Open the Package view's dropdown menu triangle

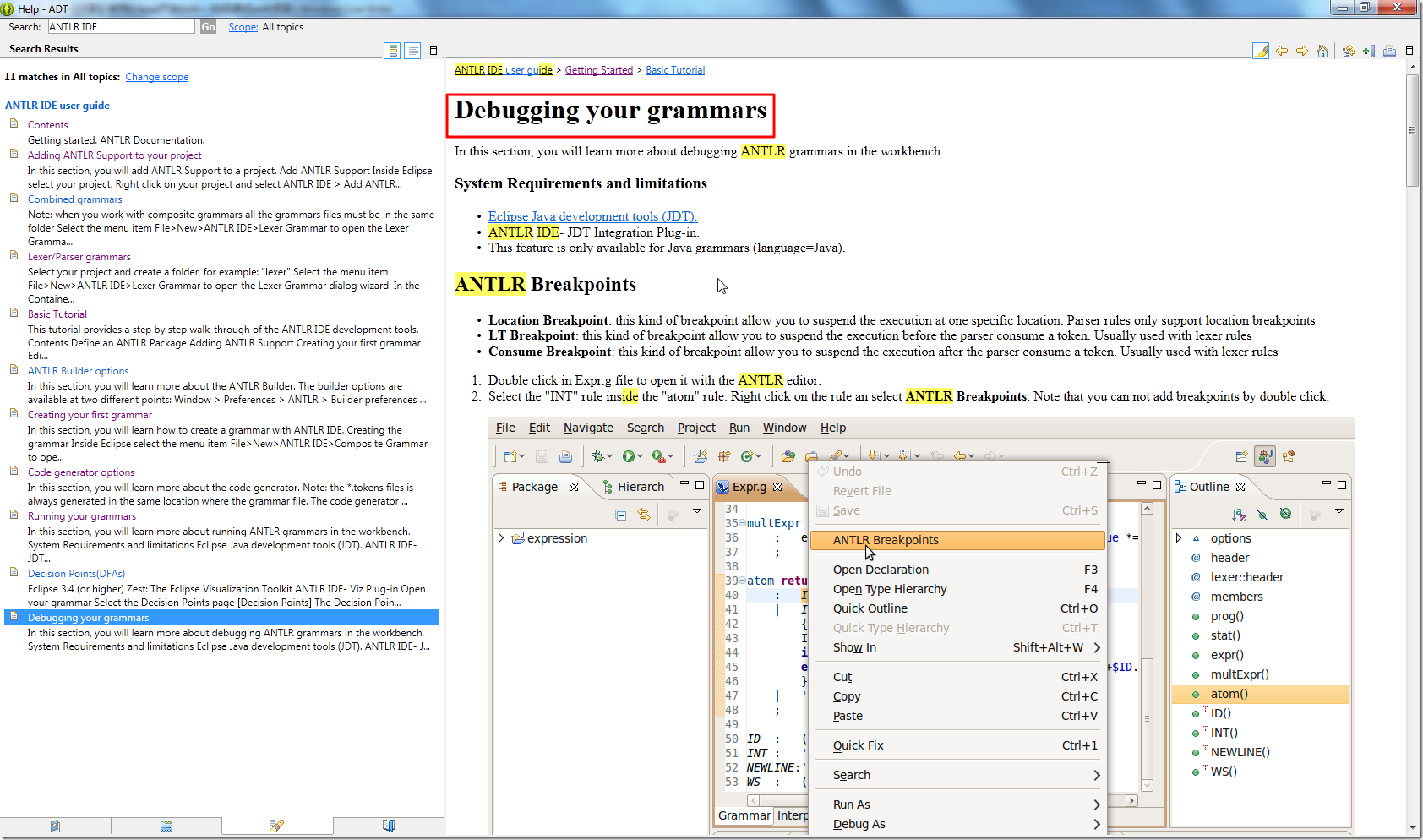coord(697,511)
